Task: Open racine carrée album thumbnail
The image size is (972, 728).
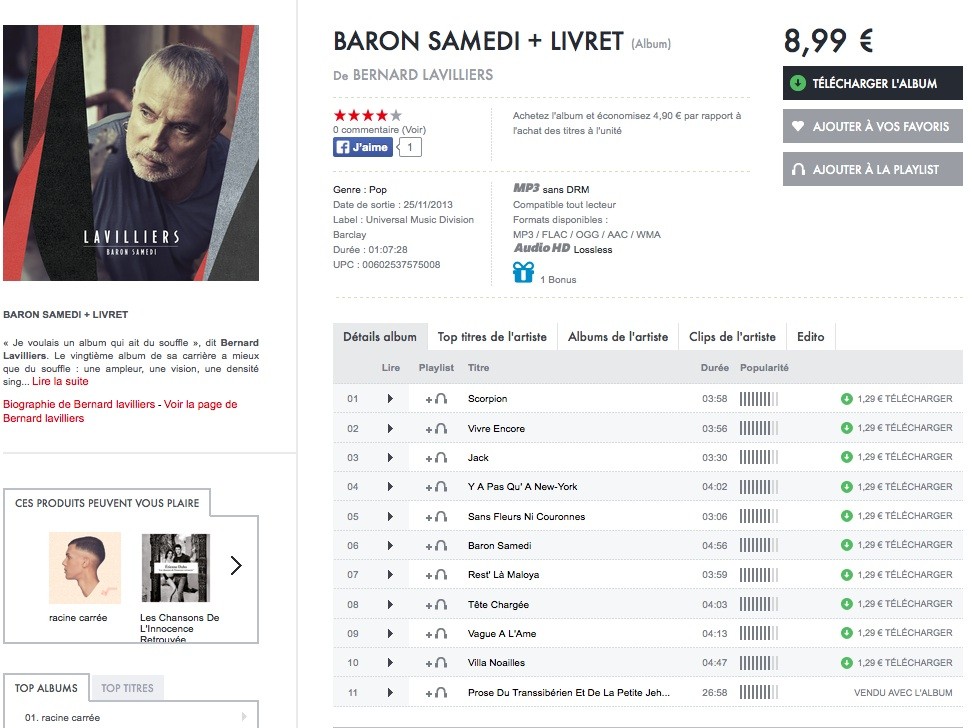Action: [85, 567]
